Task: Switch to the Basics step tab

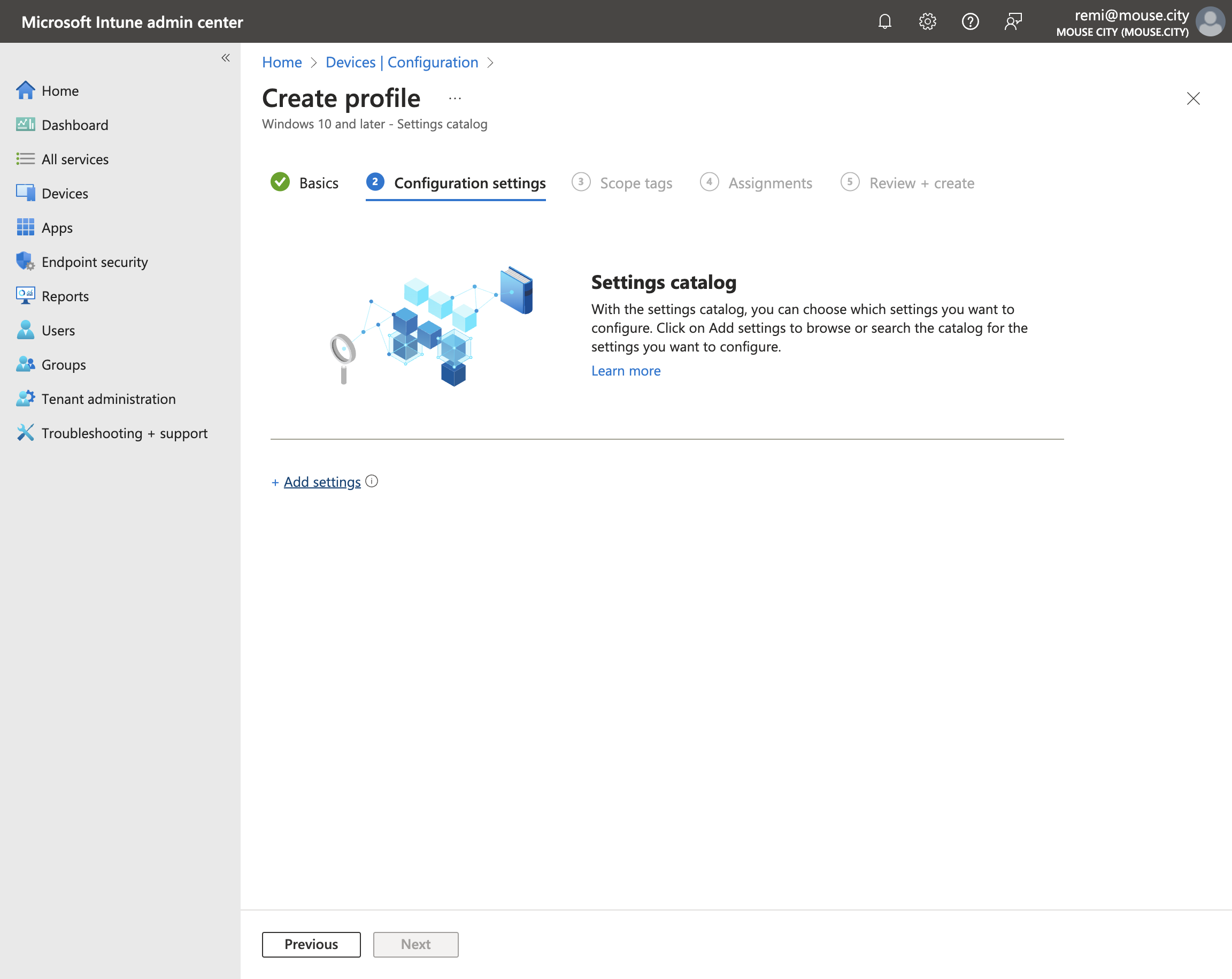Action: click(x=305, y=183)
